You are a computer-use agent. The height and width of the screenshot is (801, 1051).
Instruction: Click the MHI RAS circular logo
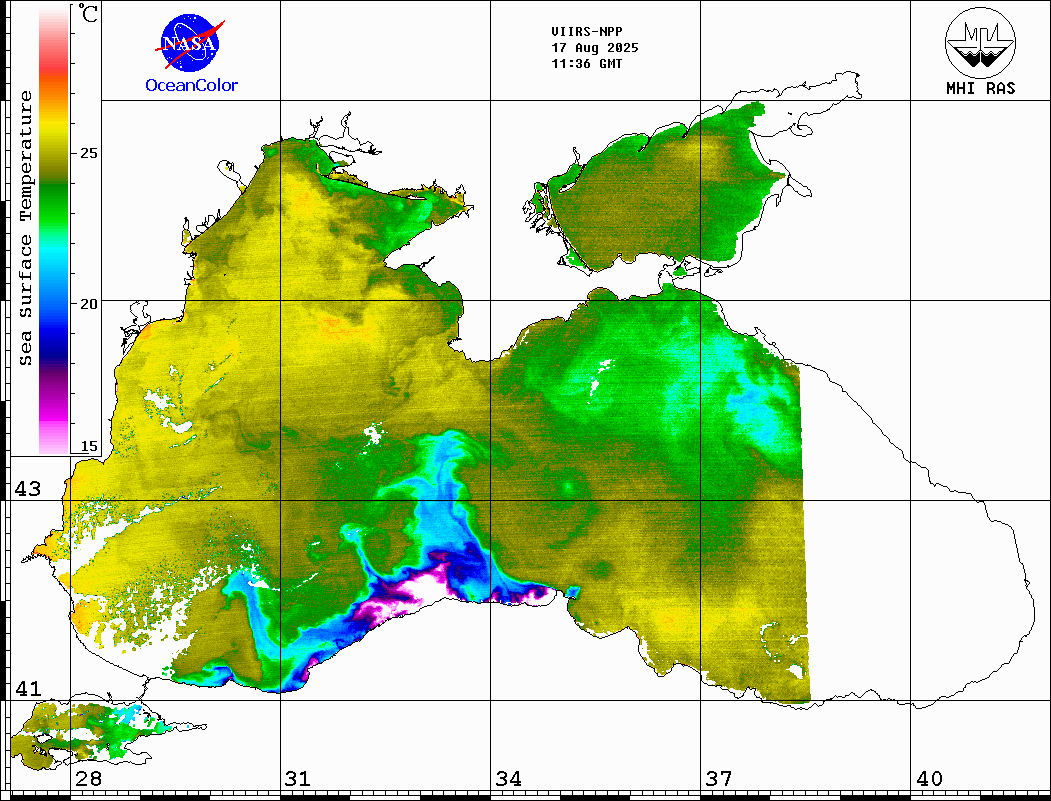[x=980, y=42]
